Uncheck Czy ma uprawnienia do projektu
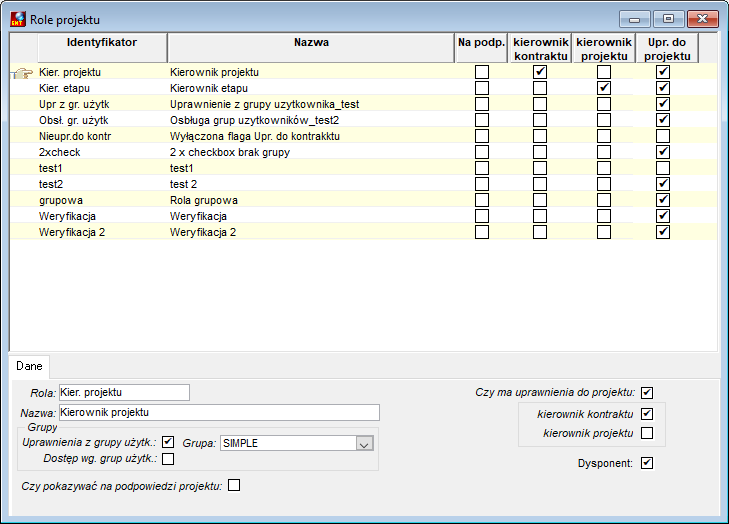 coord(647,393)
